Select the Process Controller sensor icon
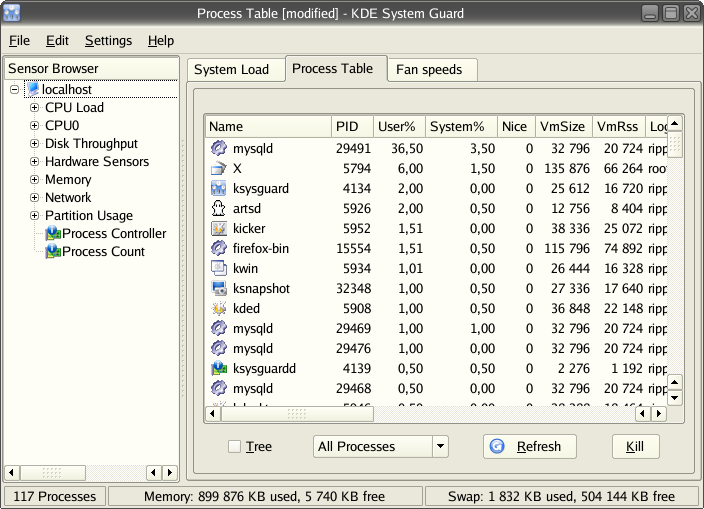This screenshot has width=704, height=509. tap(53, 234)
